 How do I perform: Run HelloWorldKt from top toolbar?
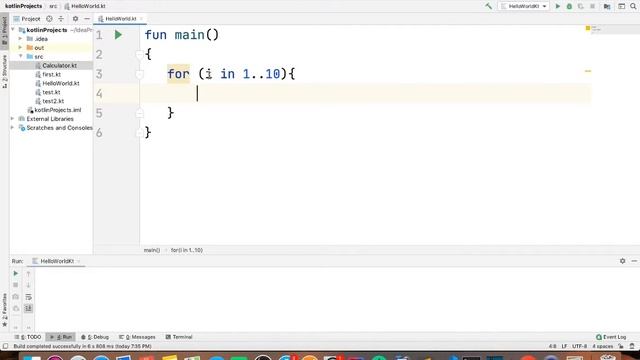558,6
